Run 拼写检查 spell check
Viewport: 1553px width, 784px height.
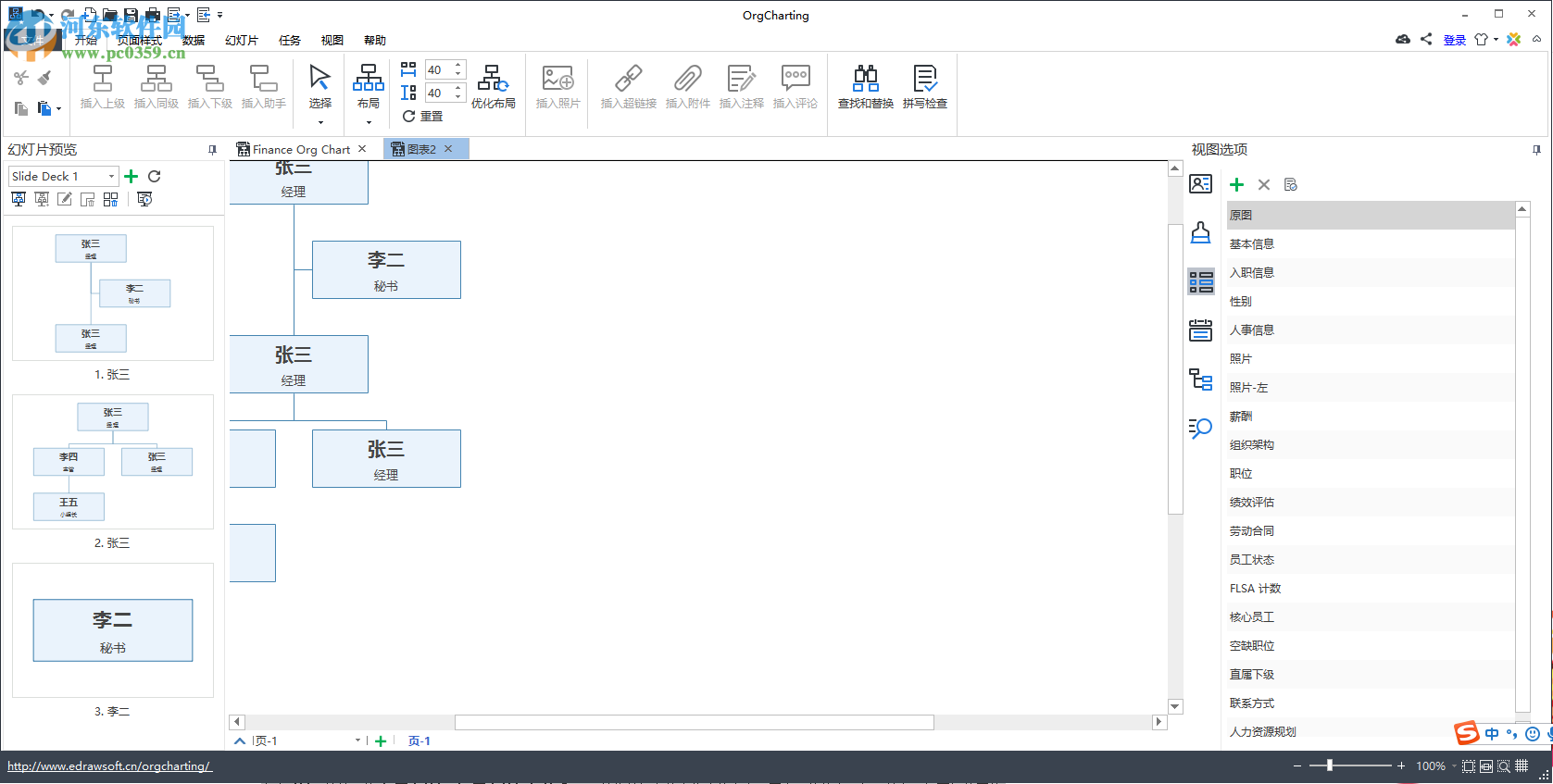925,87
